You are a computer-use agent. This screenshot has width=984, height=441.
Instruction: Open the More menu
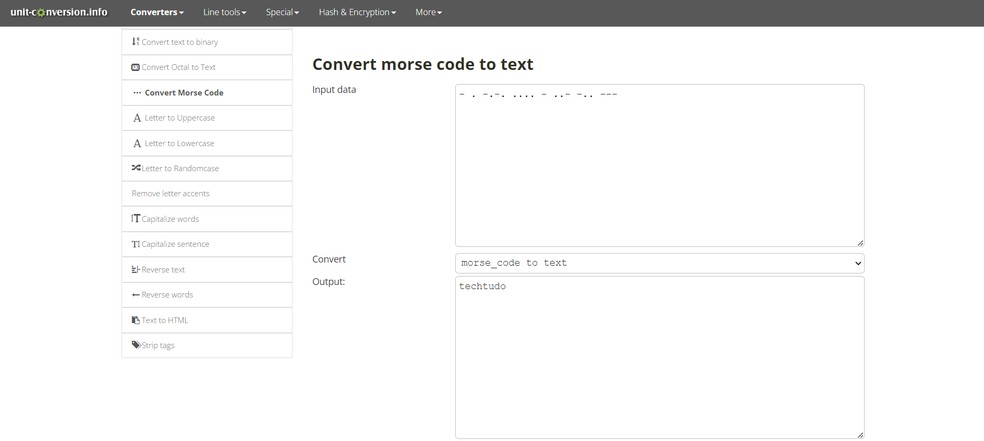[428, 12]
